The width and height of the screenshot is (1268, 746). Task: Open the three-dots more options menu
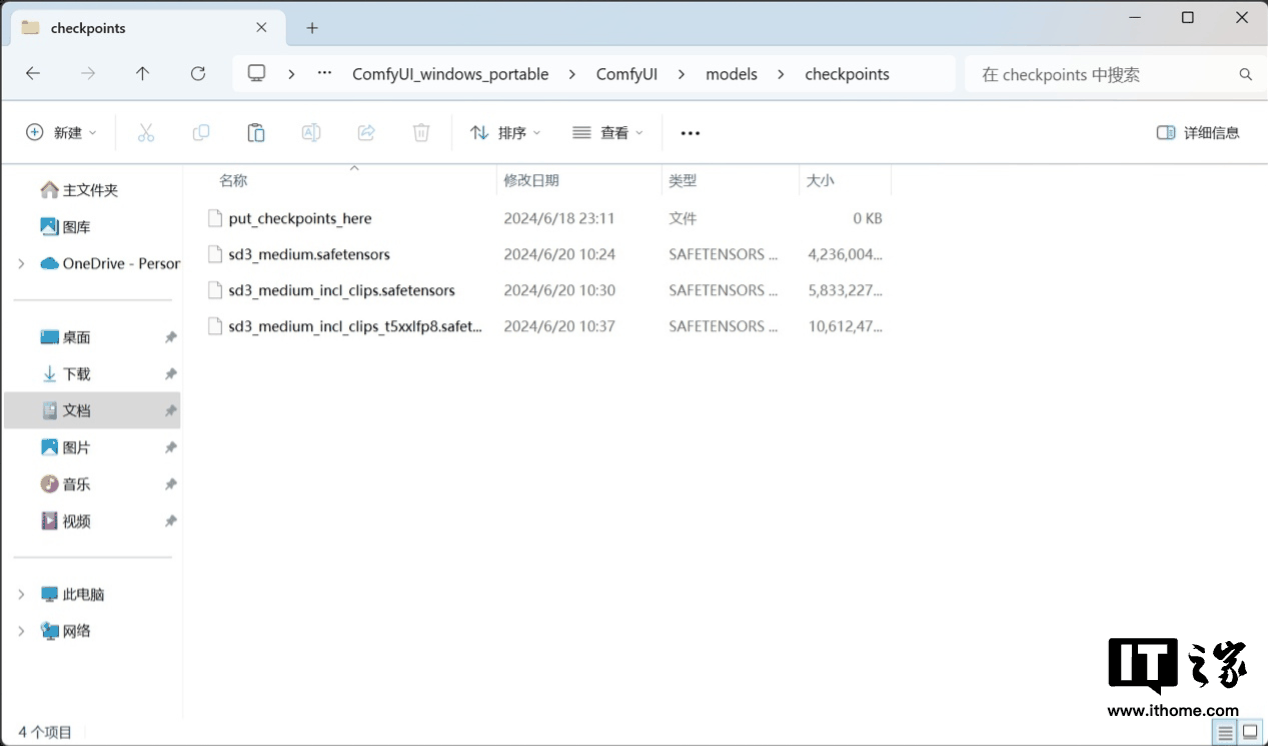(x=690, y=132)
